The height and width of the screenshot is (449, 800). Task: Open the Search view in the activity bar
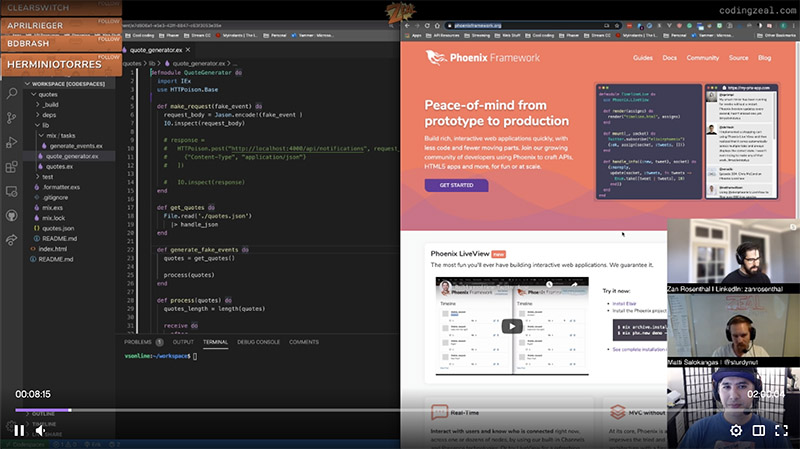[x=11, y=93]
